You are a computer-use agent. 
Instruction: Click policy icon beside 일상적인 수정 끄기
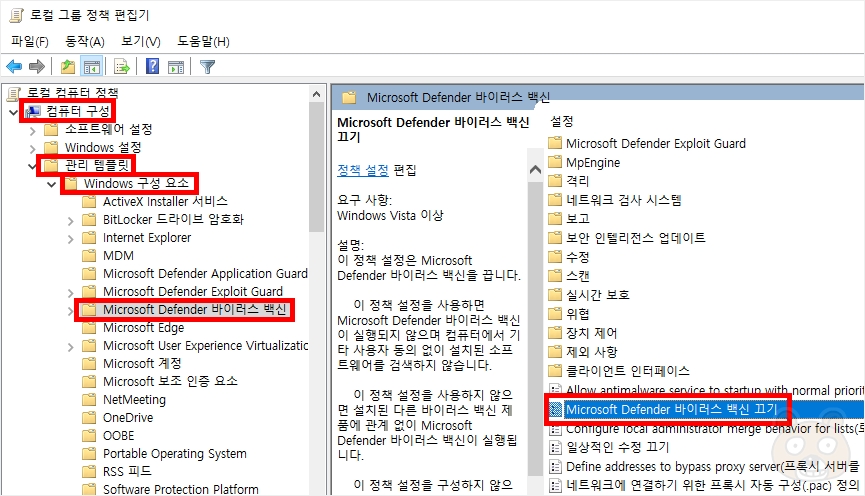556,447
